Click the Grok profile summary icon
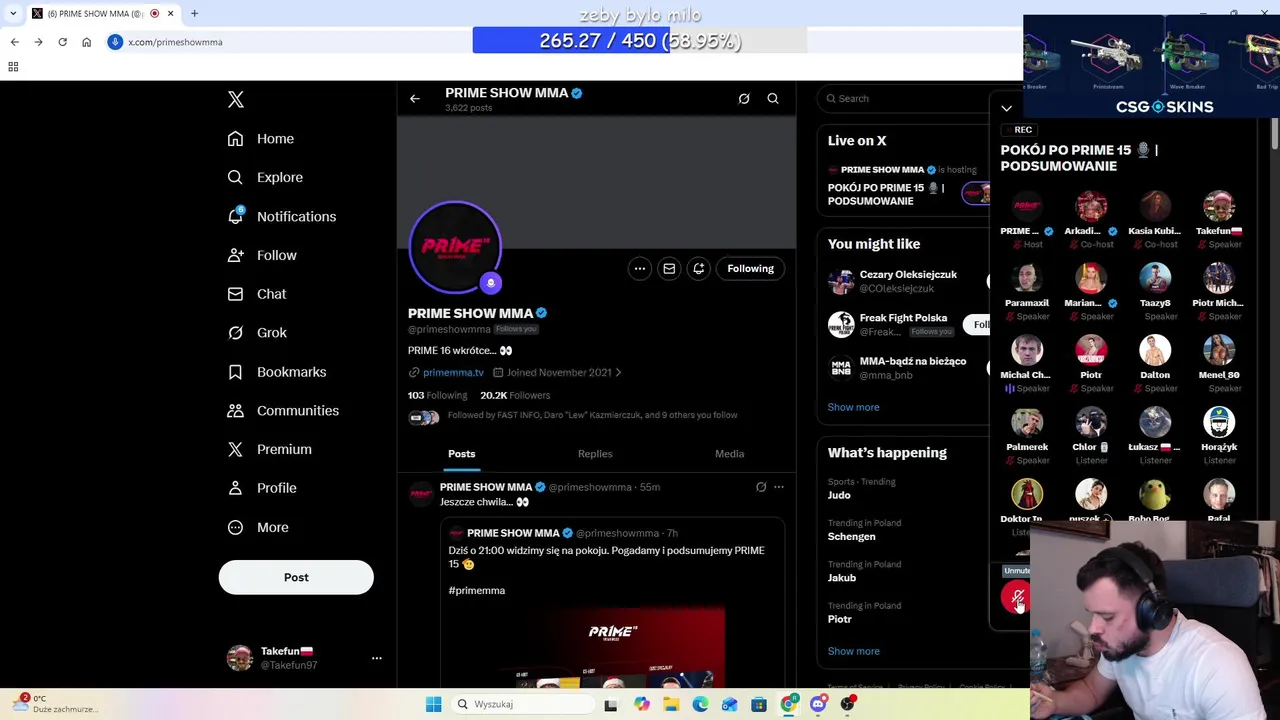Screen dimensions: 1280x720 click(744, 99)
